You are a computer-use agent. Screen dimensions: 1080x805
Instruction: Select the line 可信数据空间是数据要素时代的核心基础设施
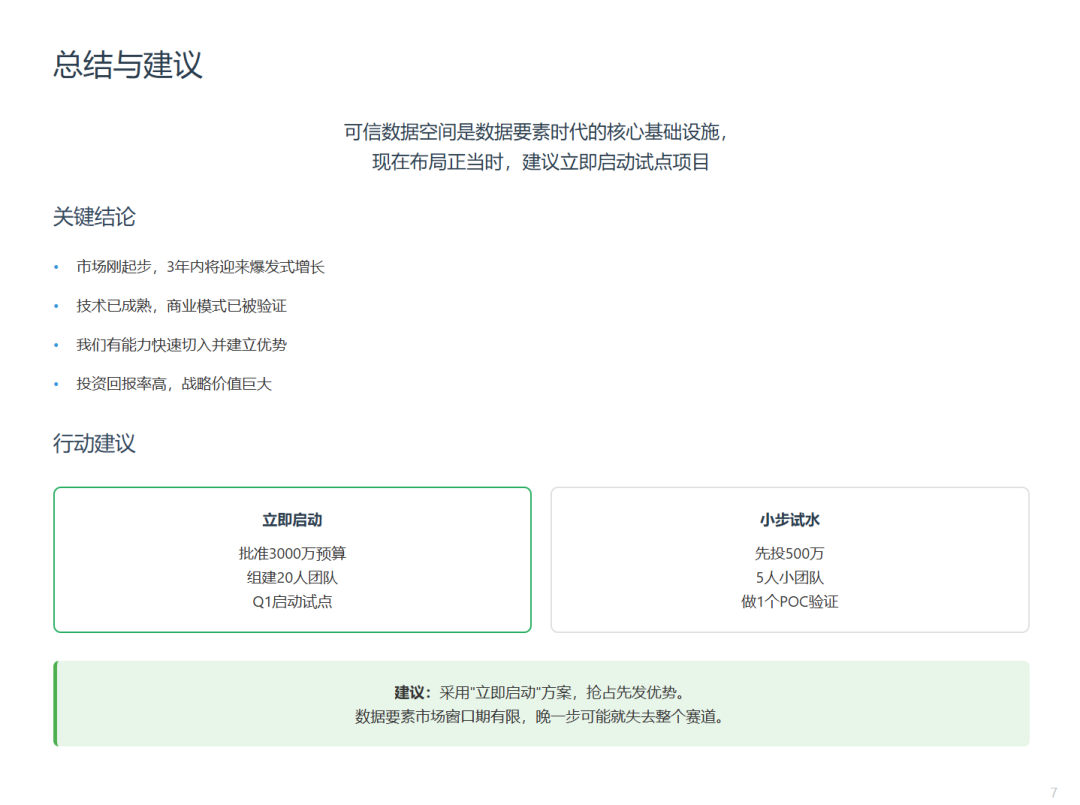coord(537,132)
